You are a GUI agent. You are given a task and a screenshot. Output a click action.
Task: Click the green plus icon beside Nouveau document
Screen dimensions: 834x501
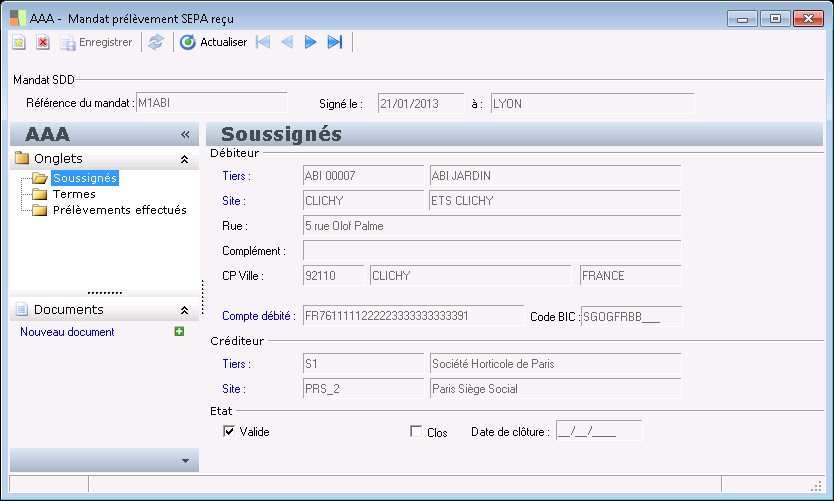coord(179,331)
